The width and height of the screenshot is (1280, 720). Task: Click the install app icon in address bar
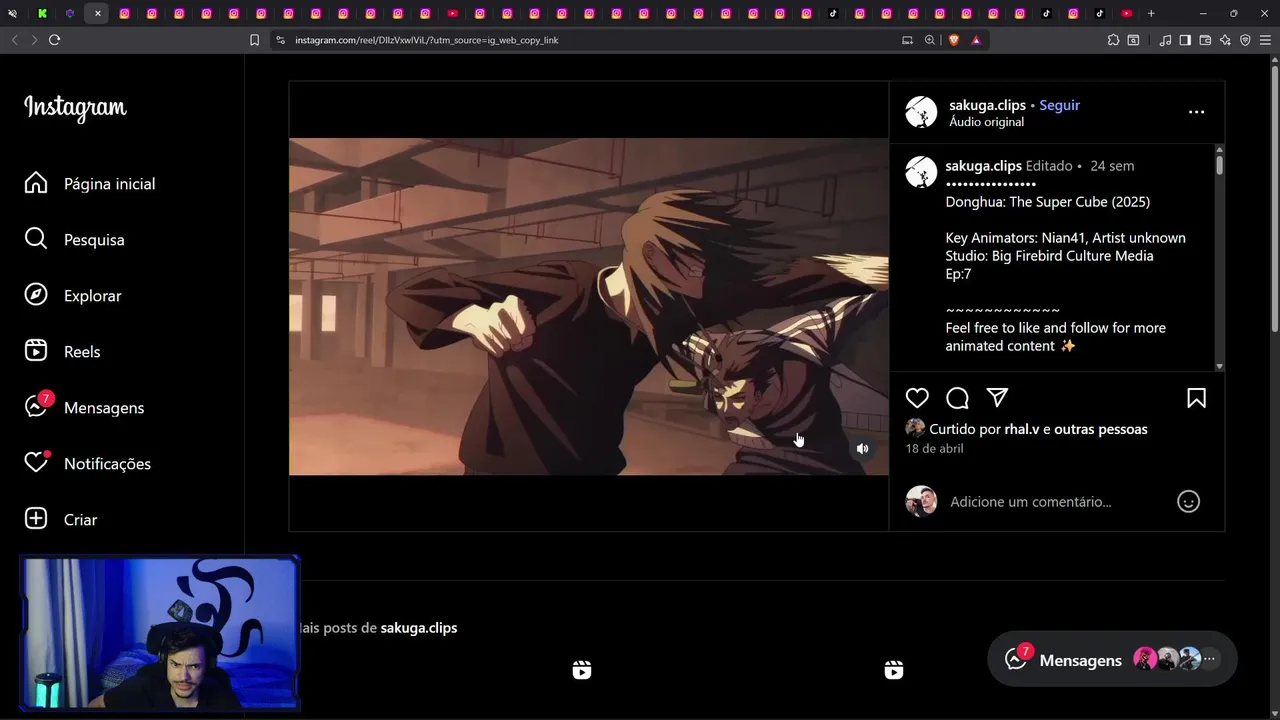907,40
